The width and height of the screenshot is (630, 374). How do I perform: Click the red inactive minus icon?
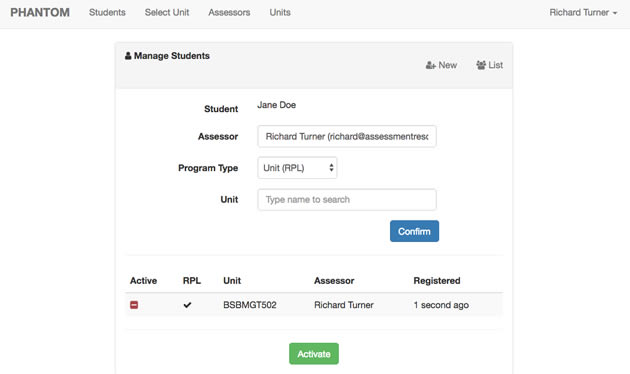pos(134,305)
